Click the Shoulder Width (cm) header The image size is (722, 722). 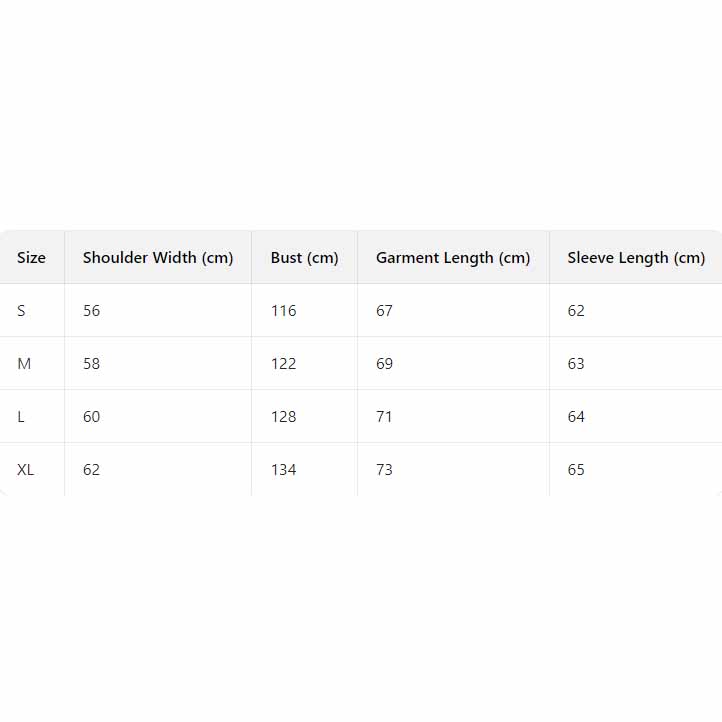pos(158,258)
